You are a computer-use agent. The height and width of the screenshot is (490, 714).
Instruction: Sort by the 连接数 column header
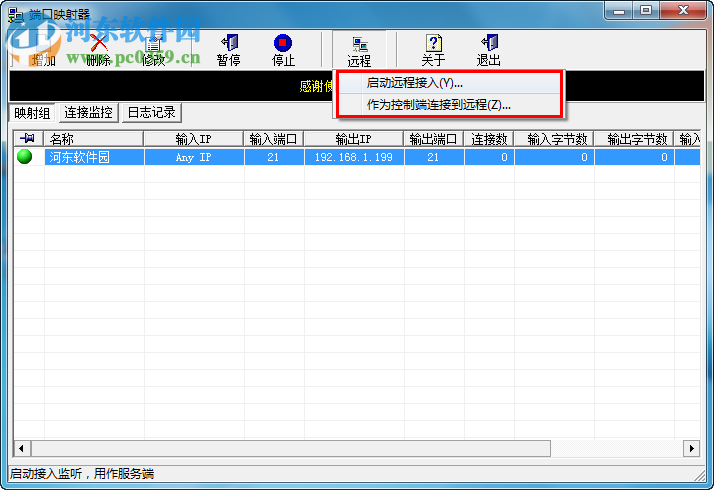tap(489, 139)
